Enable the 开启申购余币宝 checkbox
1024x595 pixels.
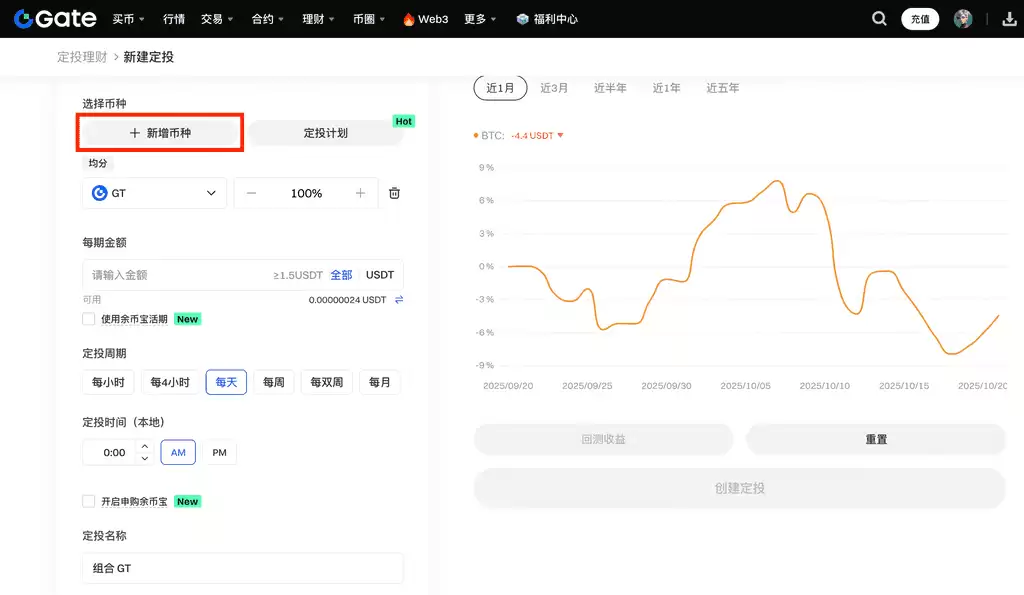(88, 502)
